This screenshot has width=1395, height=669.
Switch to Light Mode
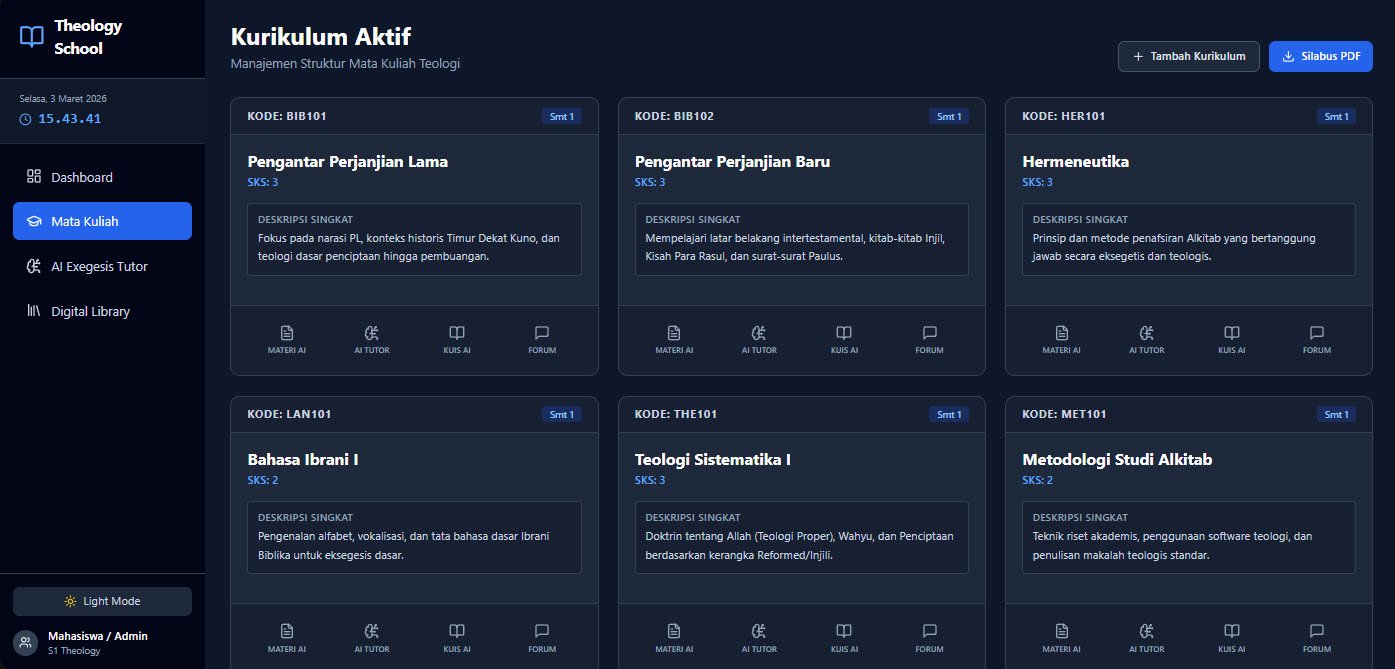click(102, 601)
